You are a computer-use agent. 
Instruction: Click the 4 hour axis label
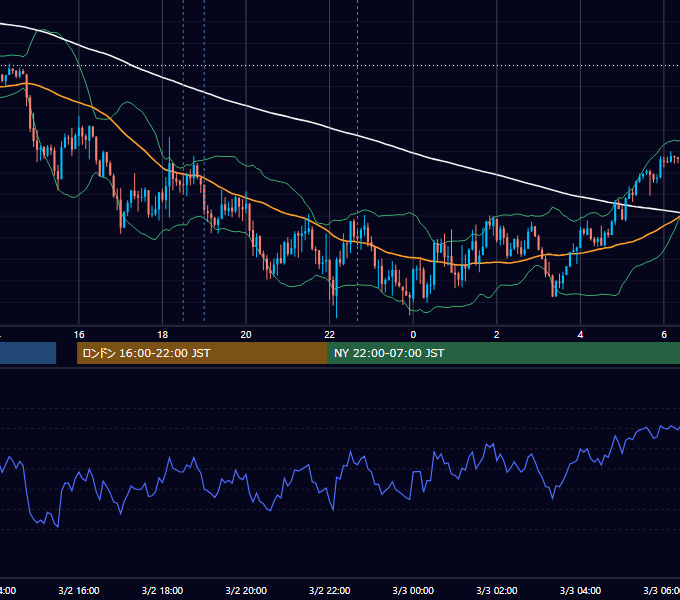(580, 335)
